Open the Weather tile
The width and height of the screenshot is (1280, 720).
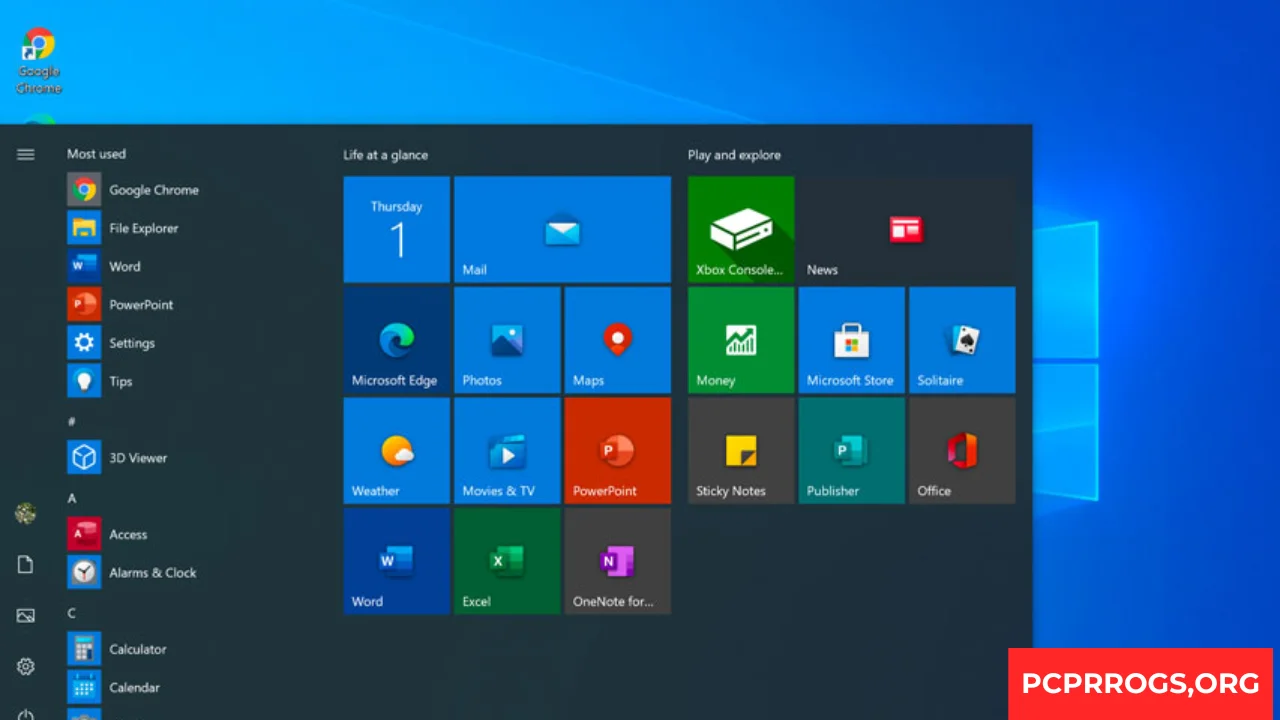[x=397, y=451]
